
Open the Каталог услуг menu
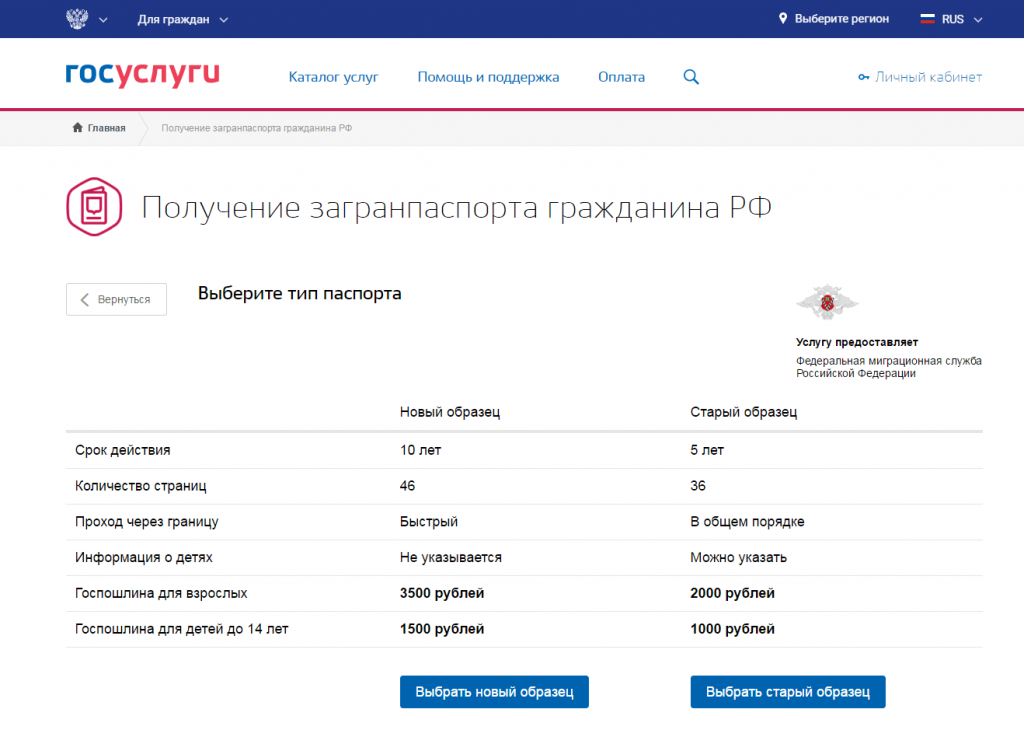point(333,77)
